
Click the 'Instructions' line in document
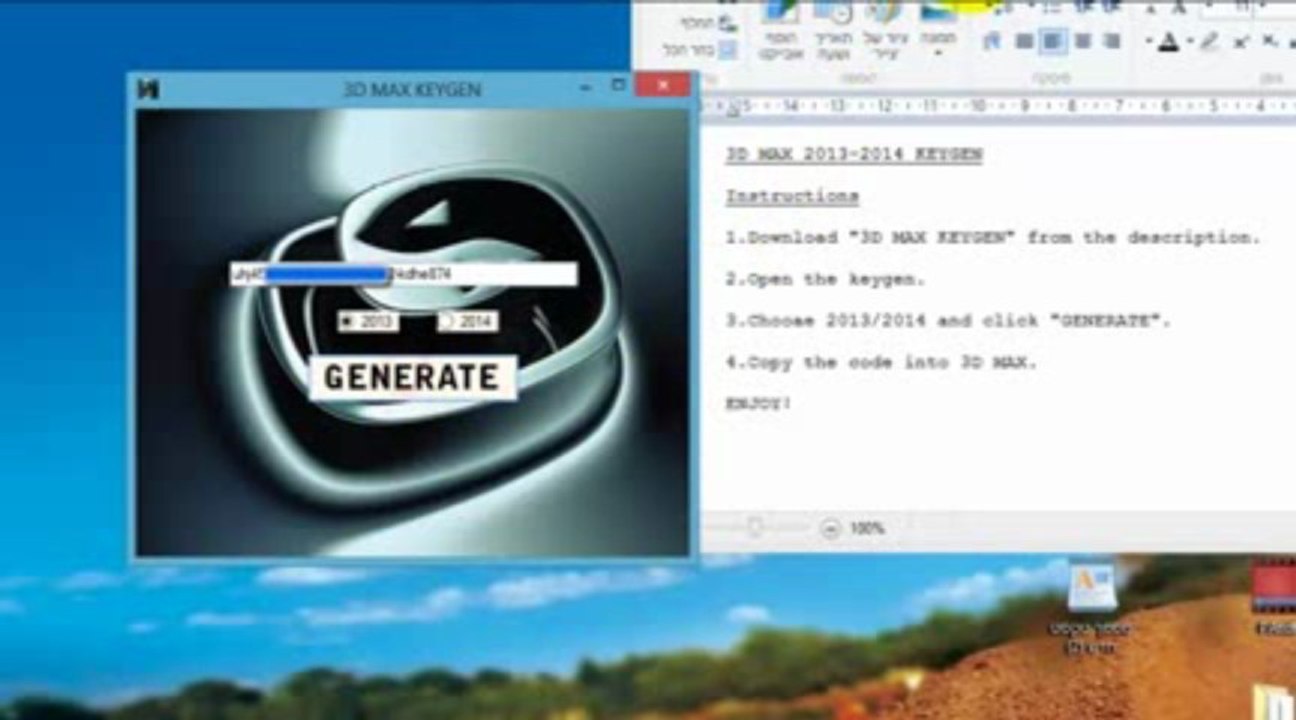(x=792, y=196)
